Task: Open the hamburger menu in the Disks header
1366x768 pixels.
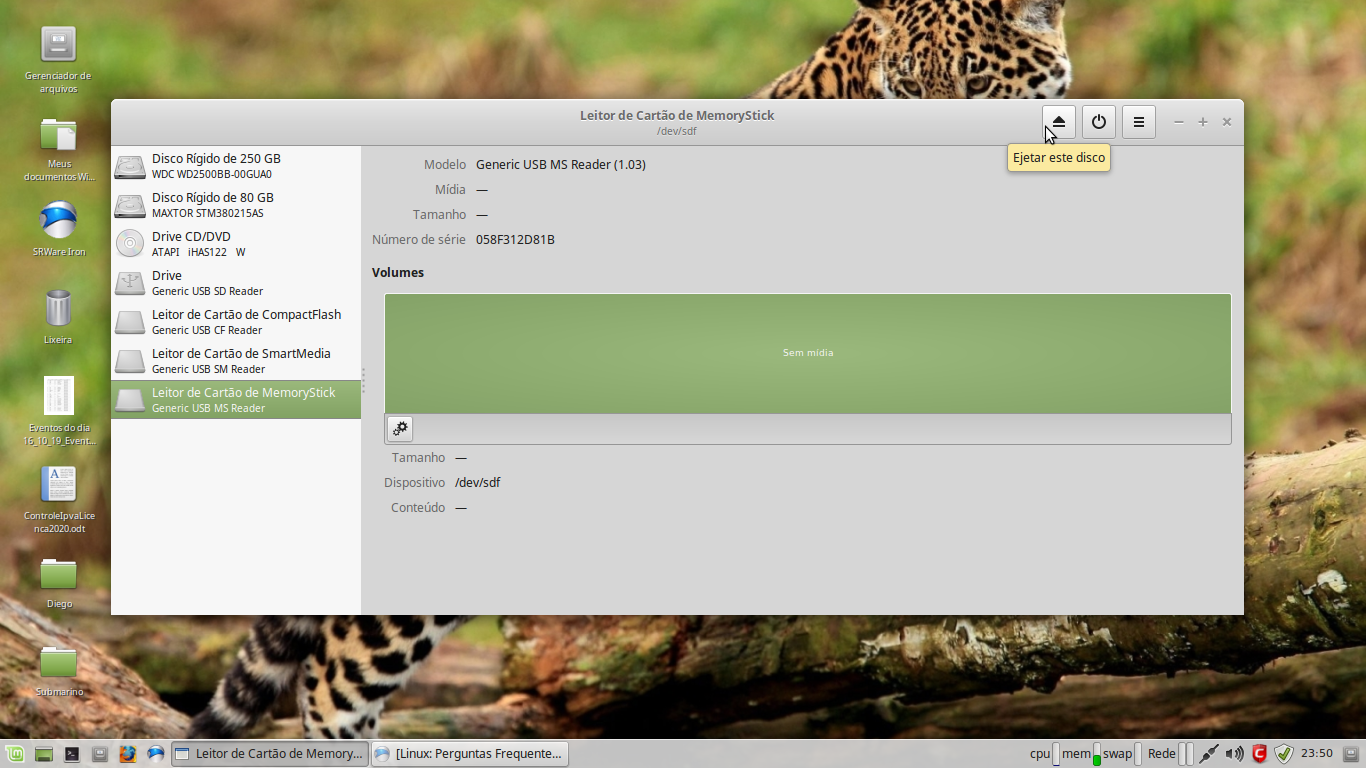Action: pos(1138,122)
